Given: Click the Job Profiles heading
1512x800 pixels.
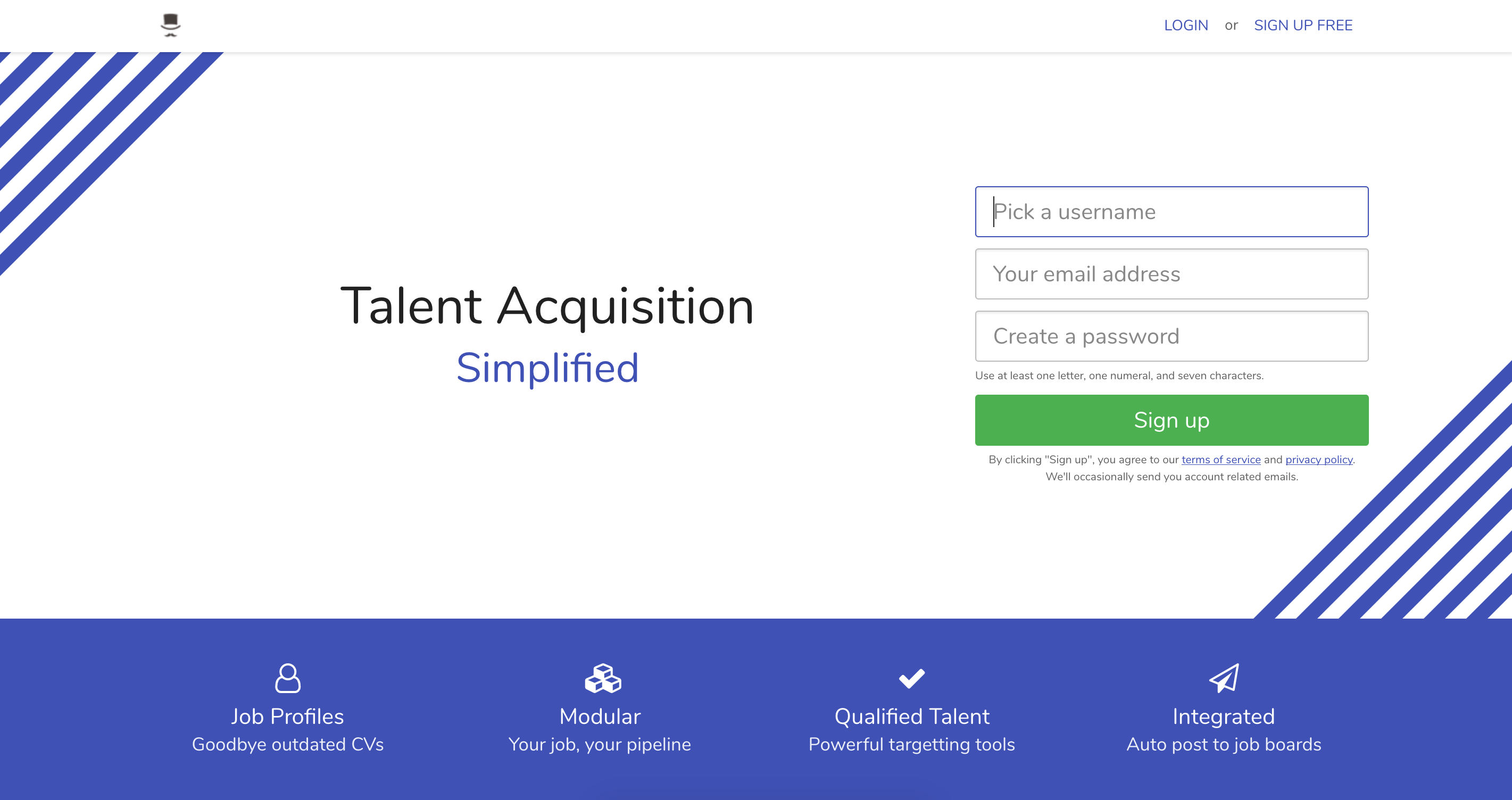Looking at the screenshot, I should click(288, 716).
